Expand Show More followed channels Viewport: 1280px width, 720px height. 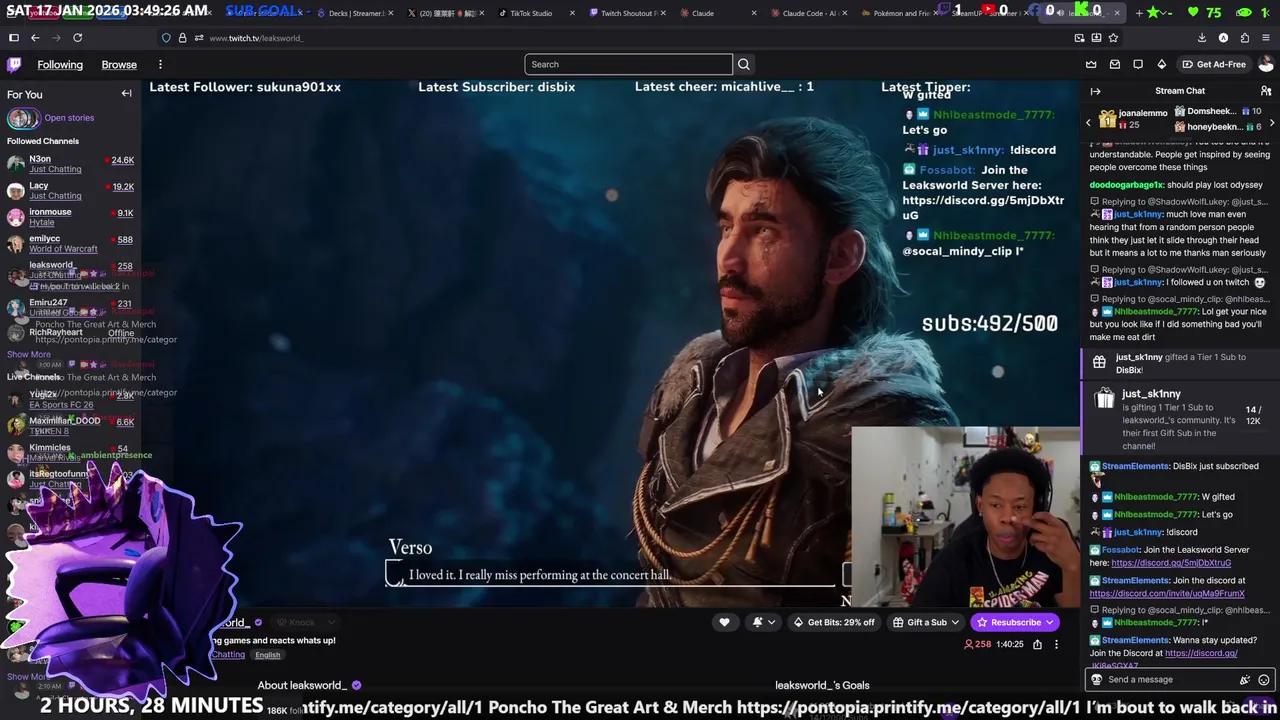pos(28,354)
